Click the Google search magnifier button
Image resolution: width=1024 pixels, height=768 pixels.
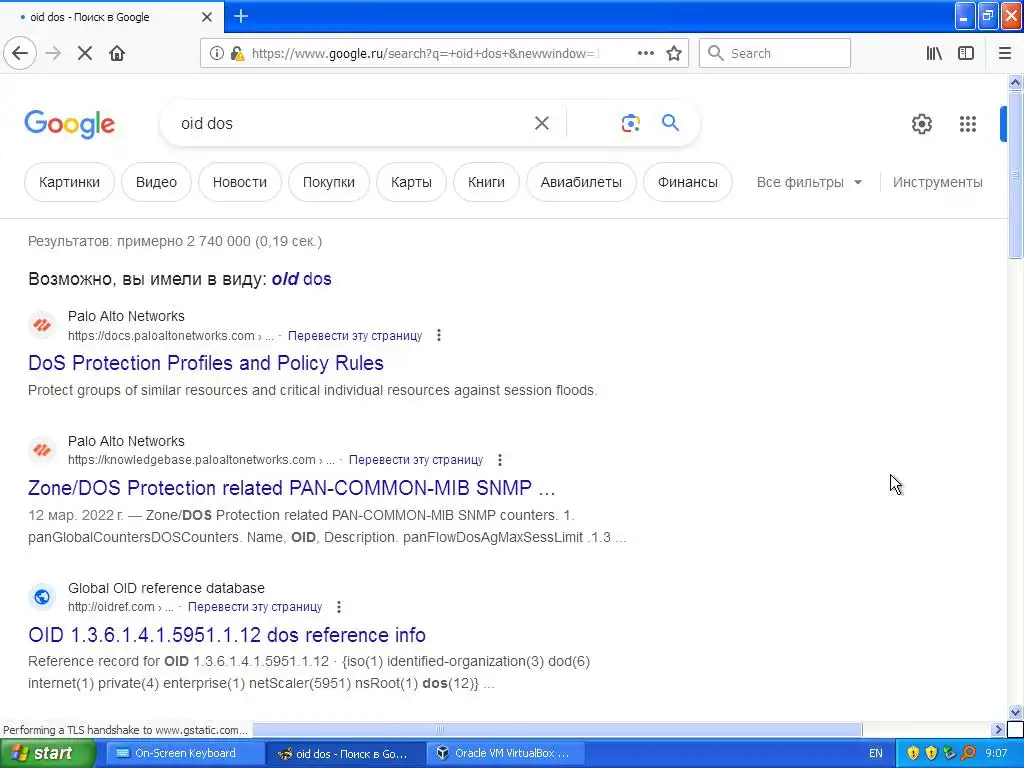670,122
